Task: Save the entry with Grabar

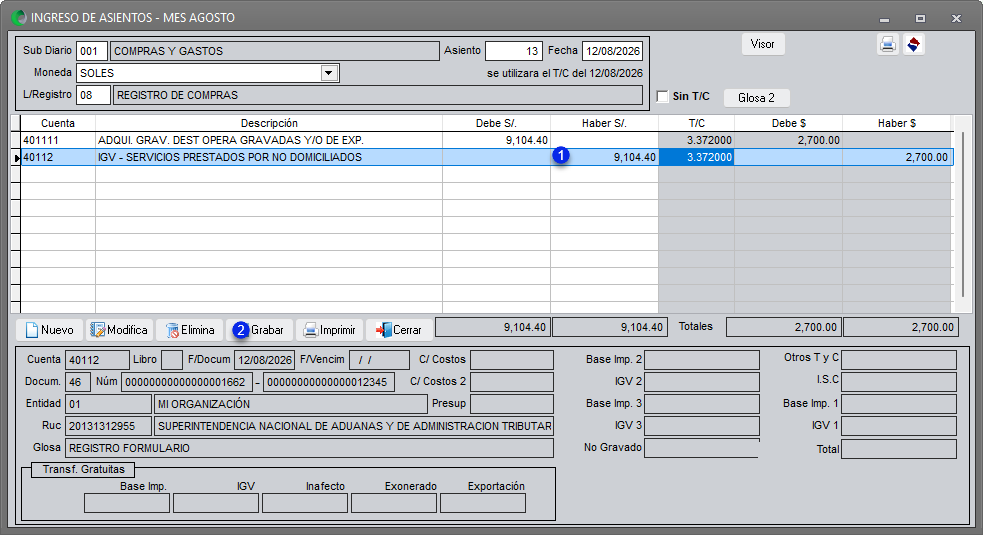Action: pyautogui.click(x=259, y=330)
